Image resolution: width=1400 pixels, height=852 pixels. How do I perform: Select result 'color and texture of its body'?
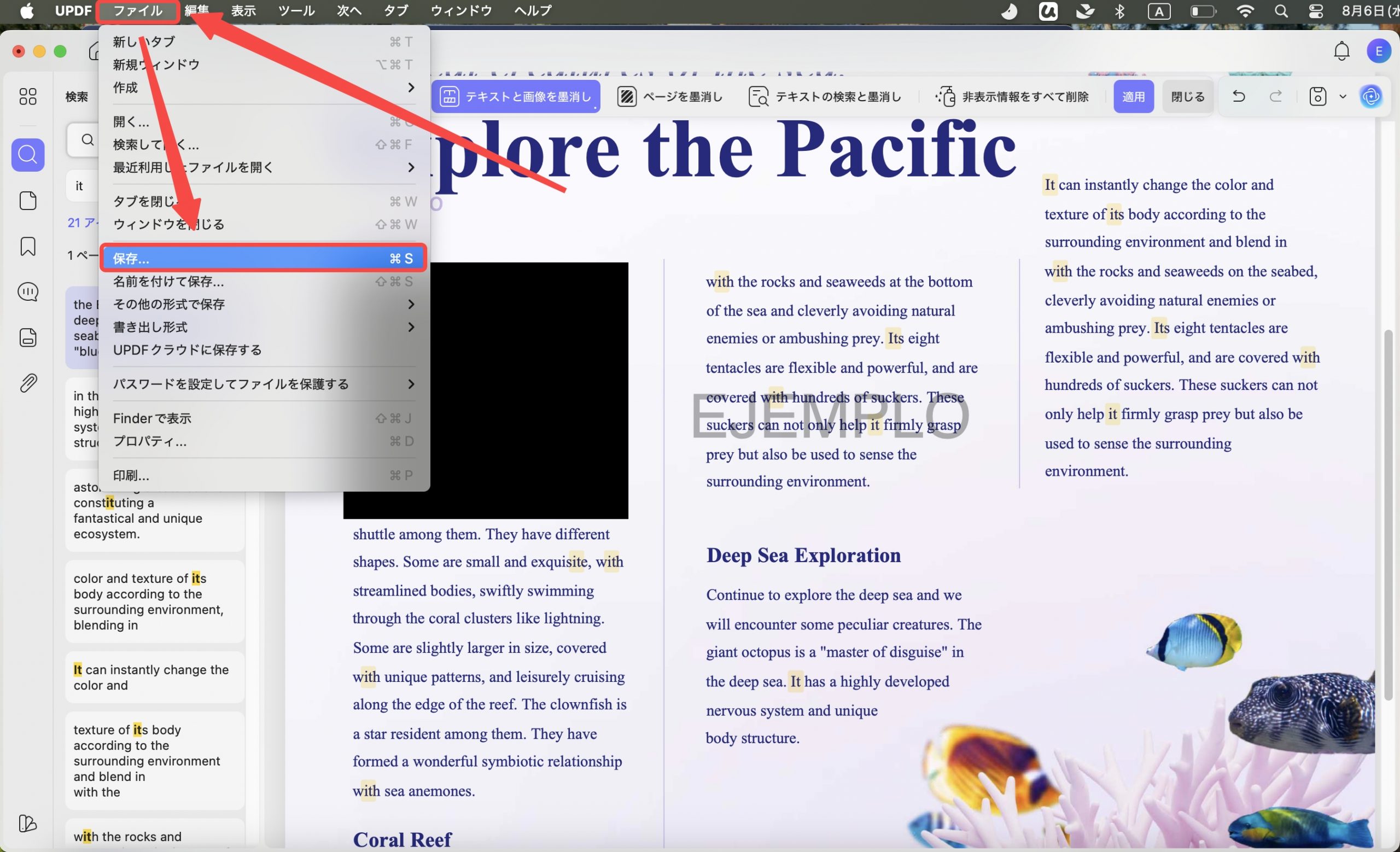tap(155, 602)
